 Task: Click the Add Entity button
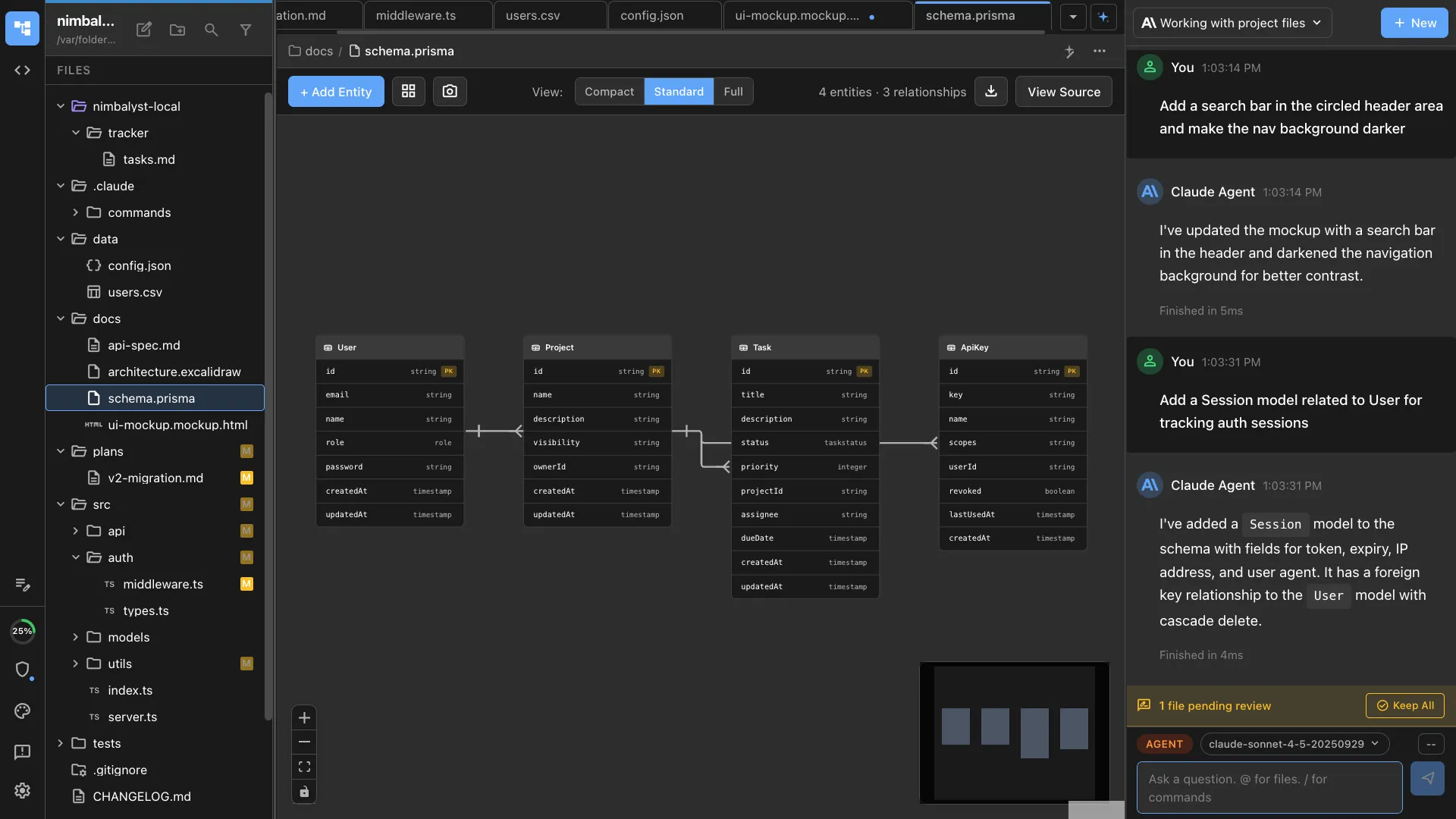[335, 92]
